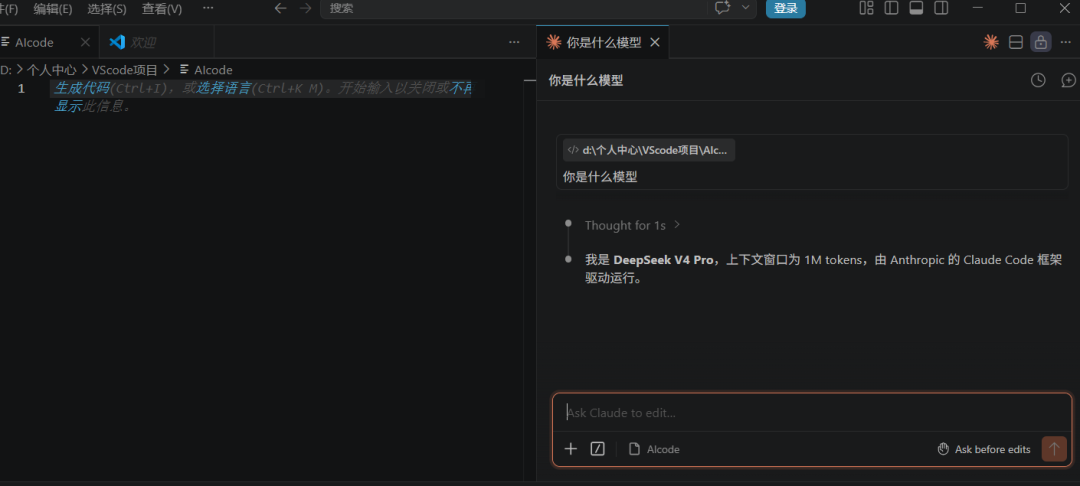Click line number 1 in the editor

[x=21, y=88]
